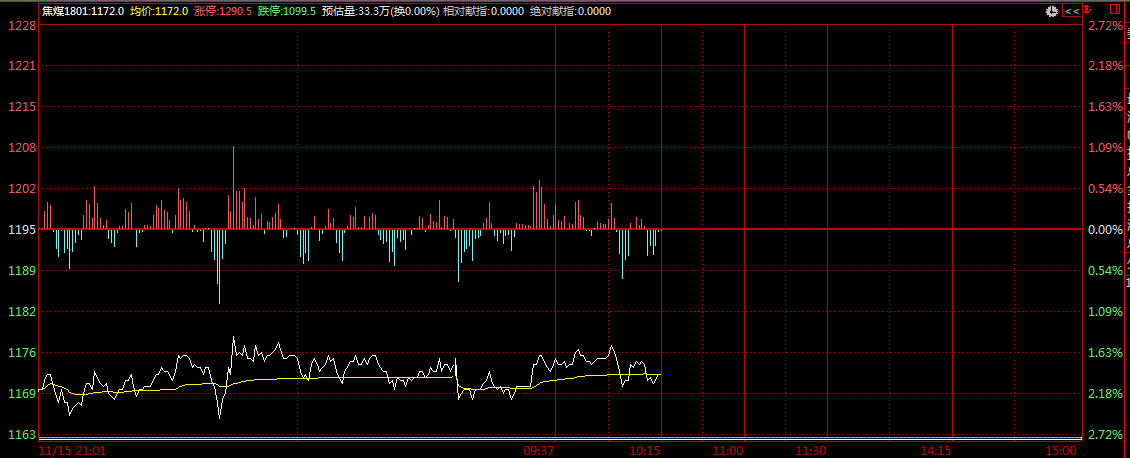Open the clock-gear chart settings icon
The height and width of the screenshot is (458, 1130).
tap(1051, 11)
